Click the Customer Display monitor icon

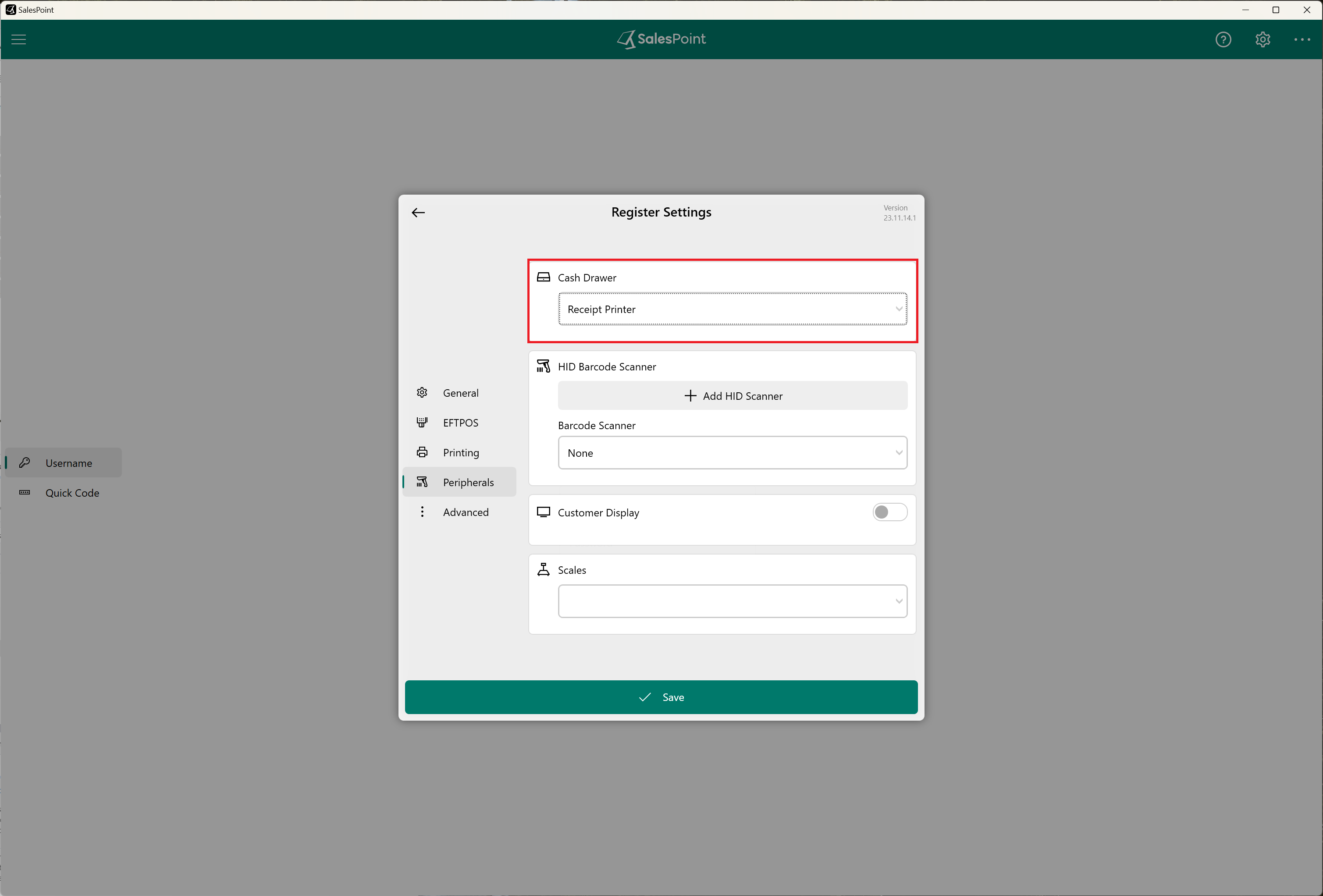coord(544,512)
